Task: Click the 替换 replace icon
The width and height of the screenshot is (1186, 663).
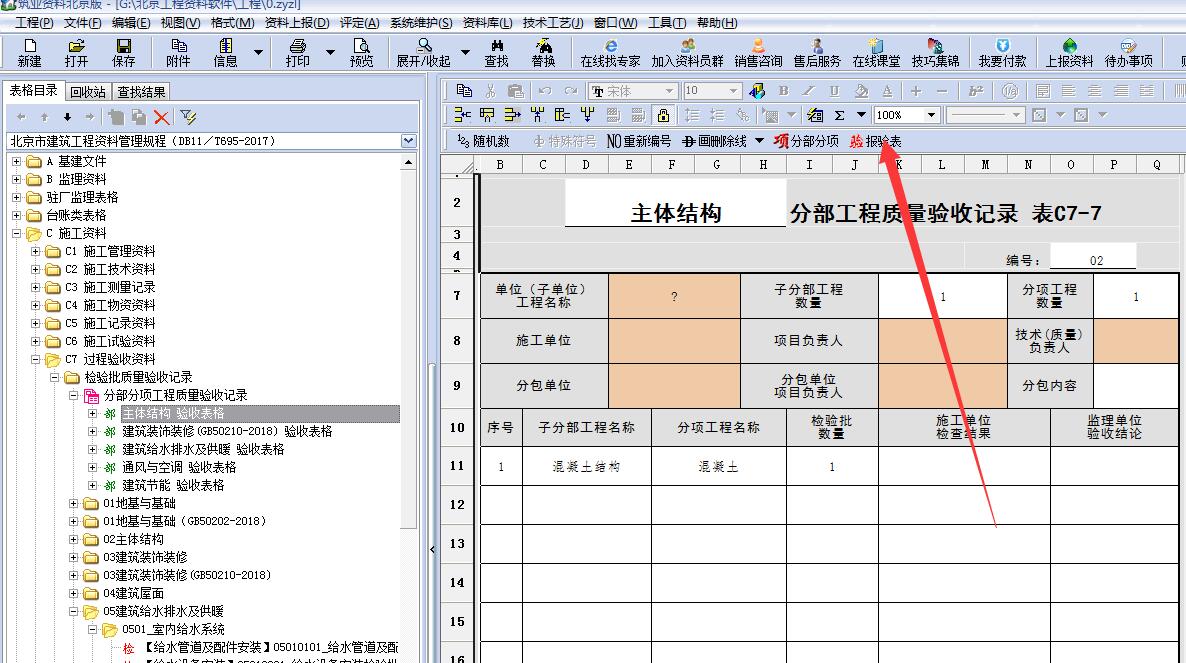Action: point(543,52)
